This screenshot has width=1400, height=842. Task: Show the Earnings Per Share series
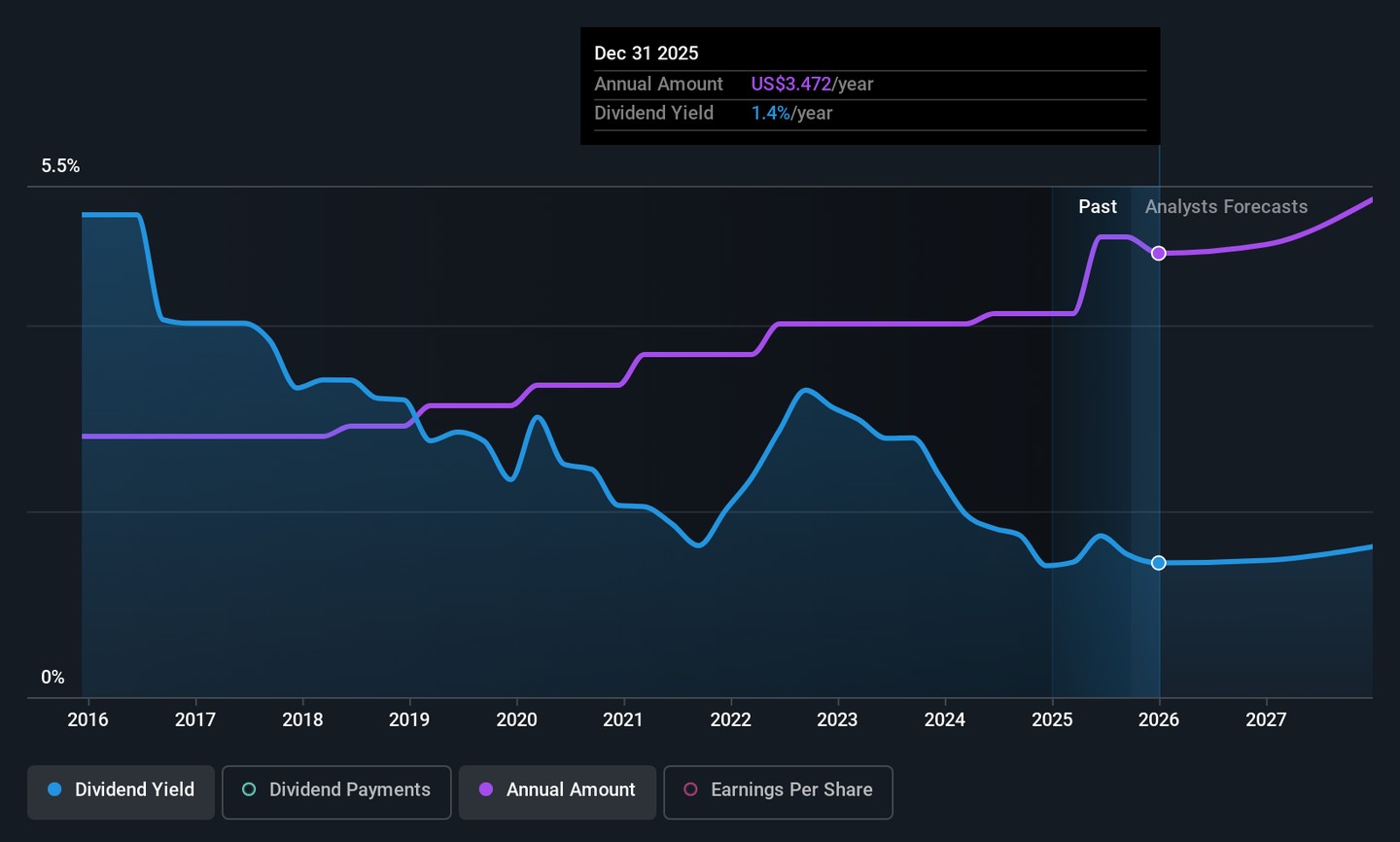point(778,790)
